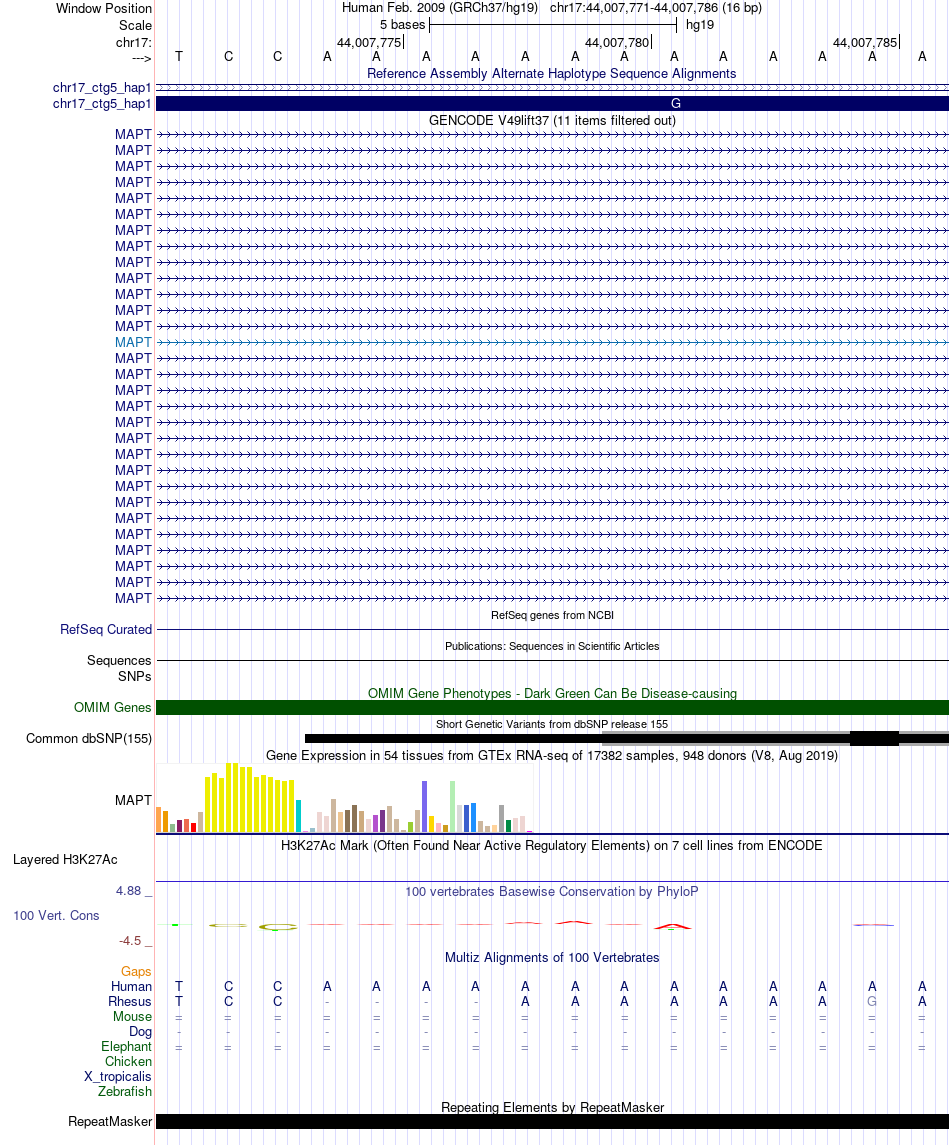Click the 100 Vert. Cons label

[56, 916]
